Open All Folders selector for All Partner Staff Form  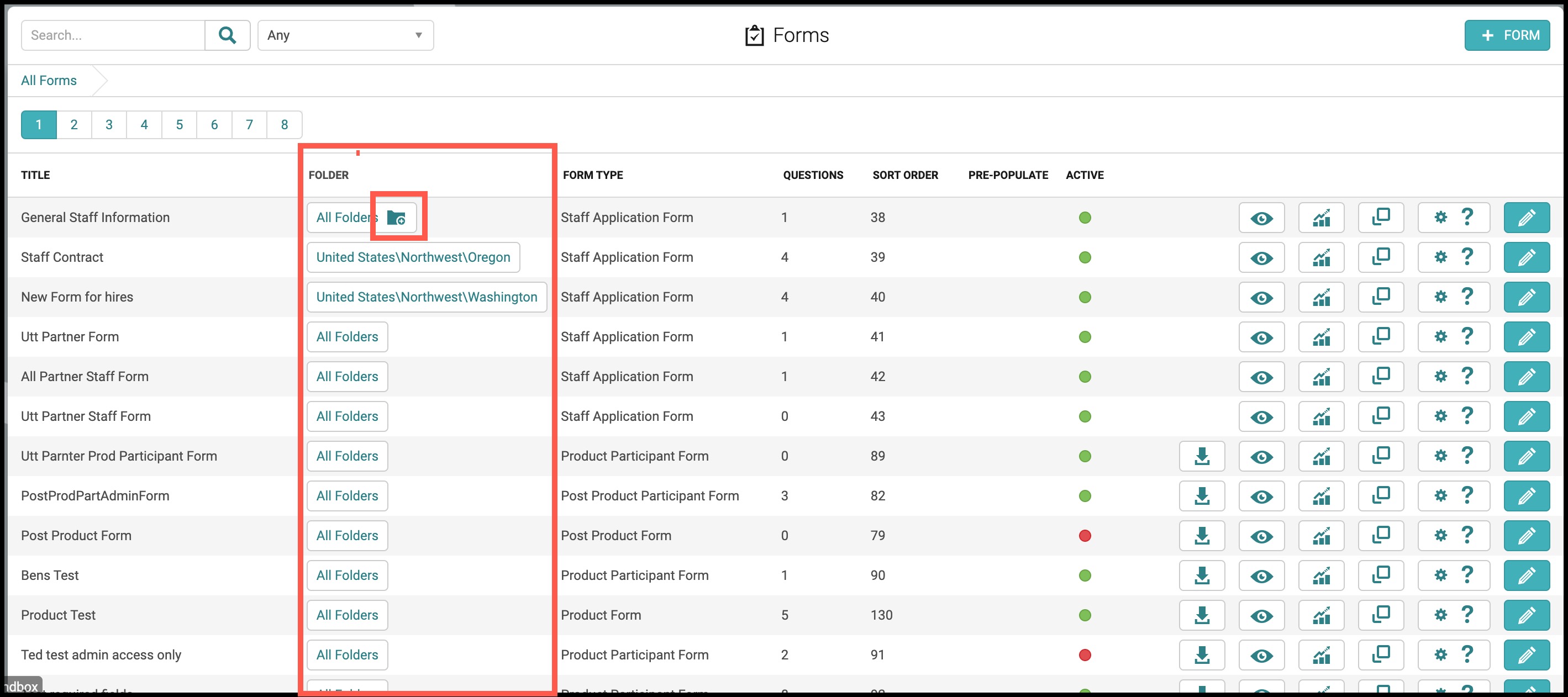click(x=347, y=377)
